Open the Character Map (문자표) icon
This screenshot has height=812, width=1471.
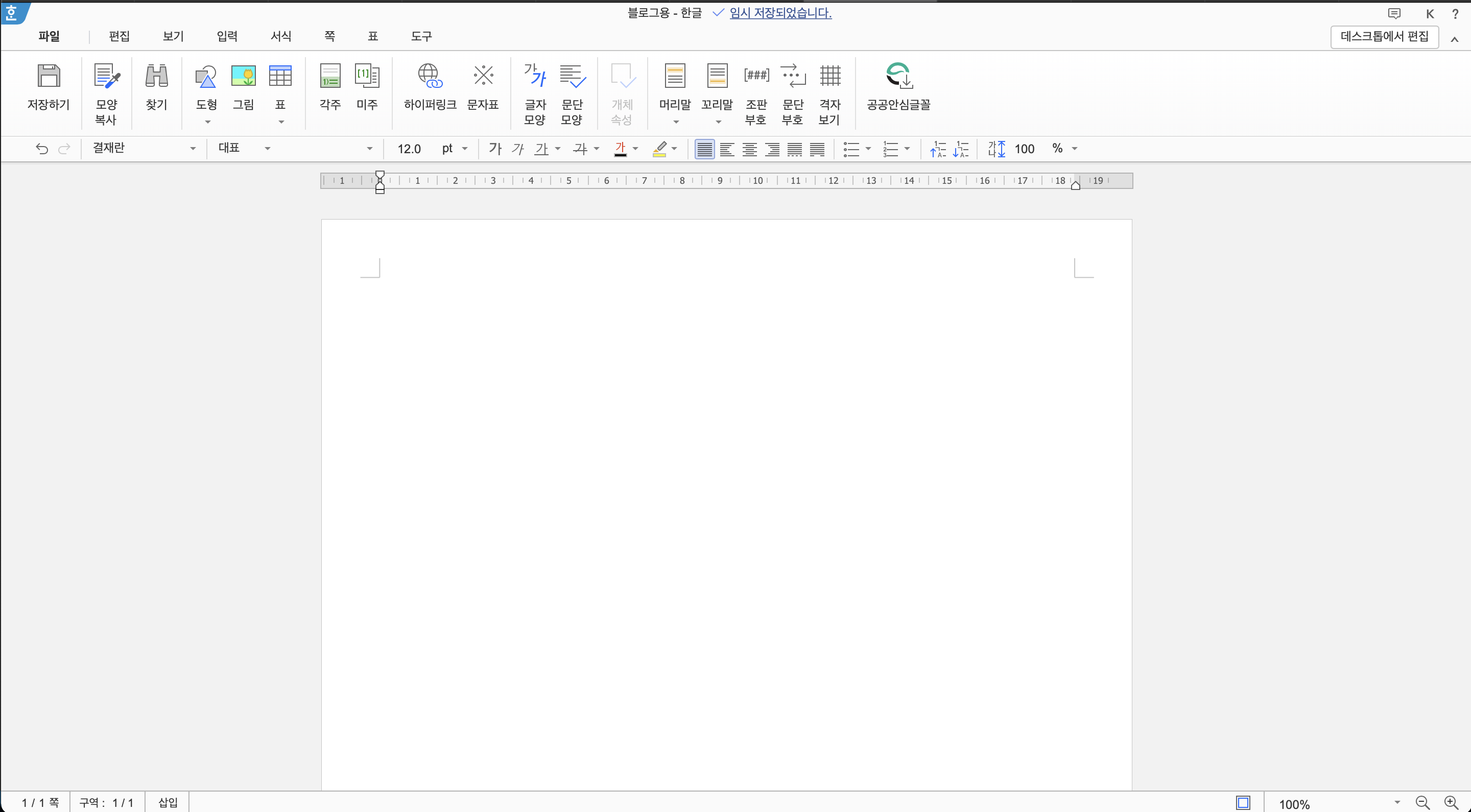[x=483, y=76]
